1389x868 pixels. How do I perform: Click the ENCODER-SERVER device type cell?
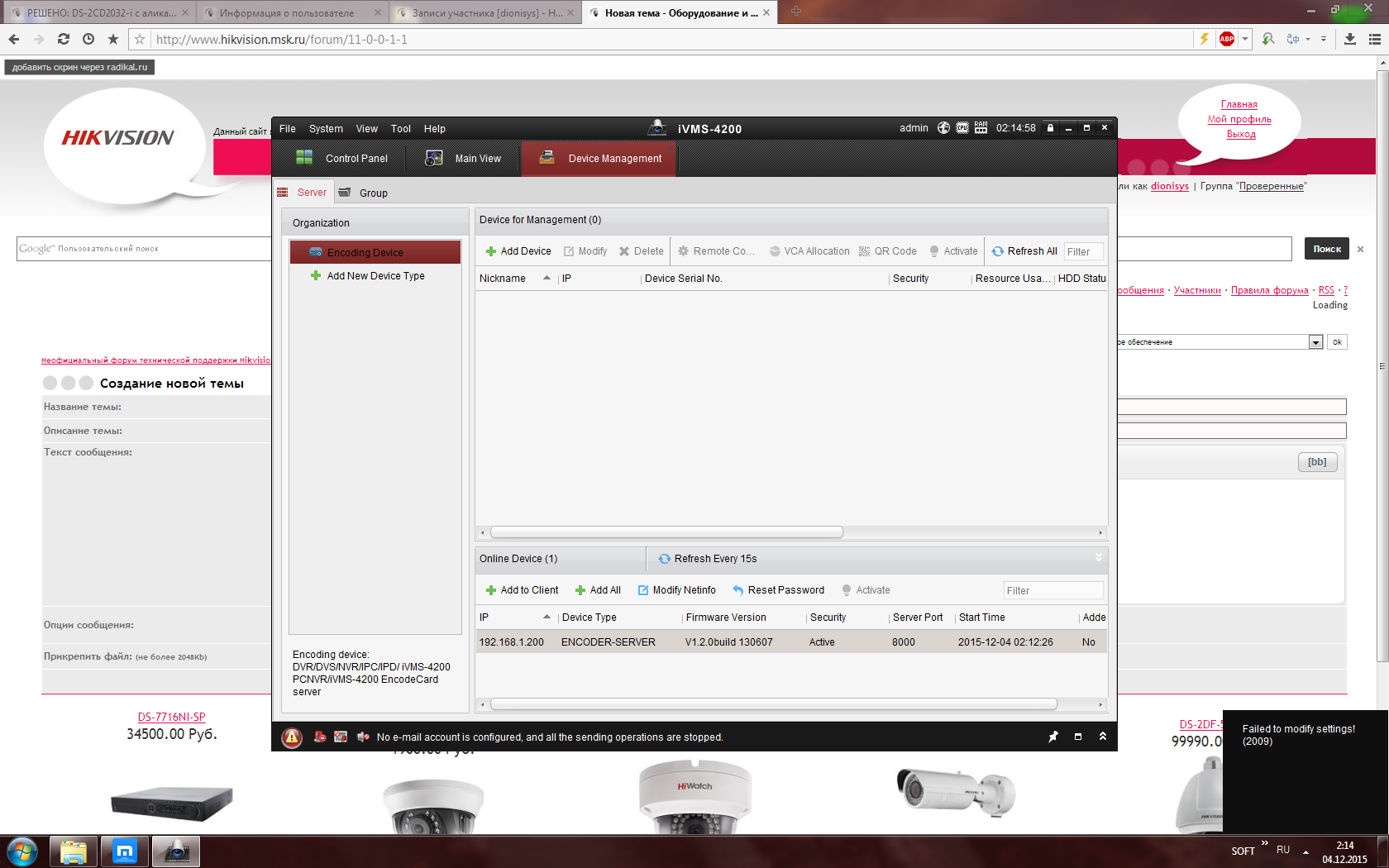(609, 642)
